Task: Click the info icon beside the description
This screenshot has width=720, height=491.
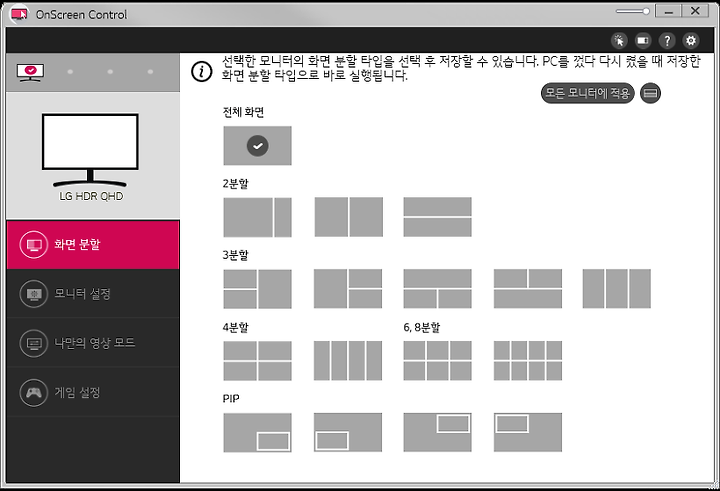Action: tap(202, 72)
